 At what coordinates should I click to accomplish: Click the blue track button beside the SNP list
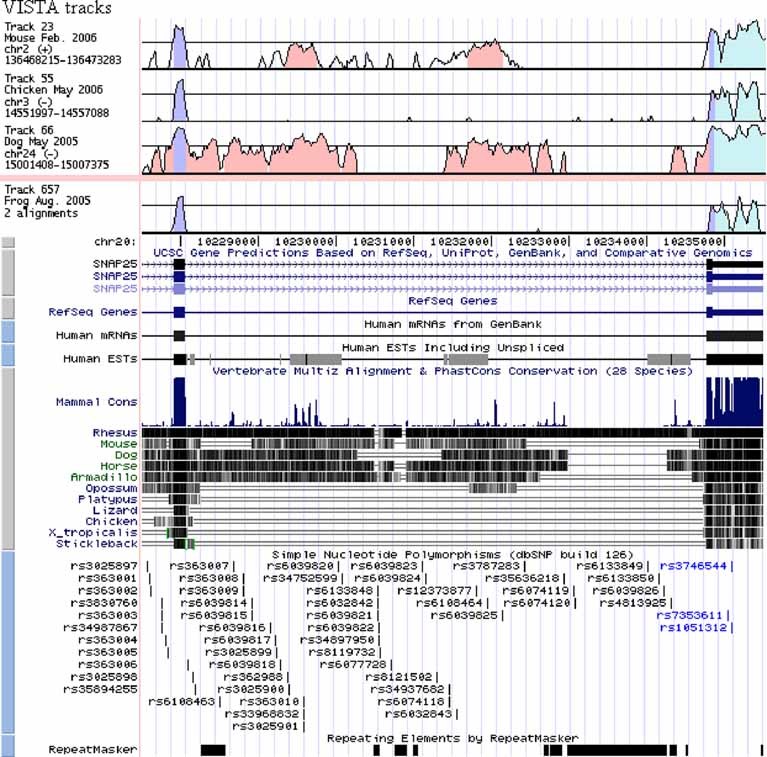point(8,642)
